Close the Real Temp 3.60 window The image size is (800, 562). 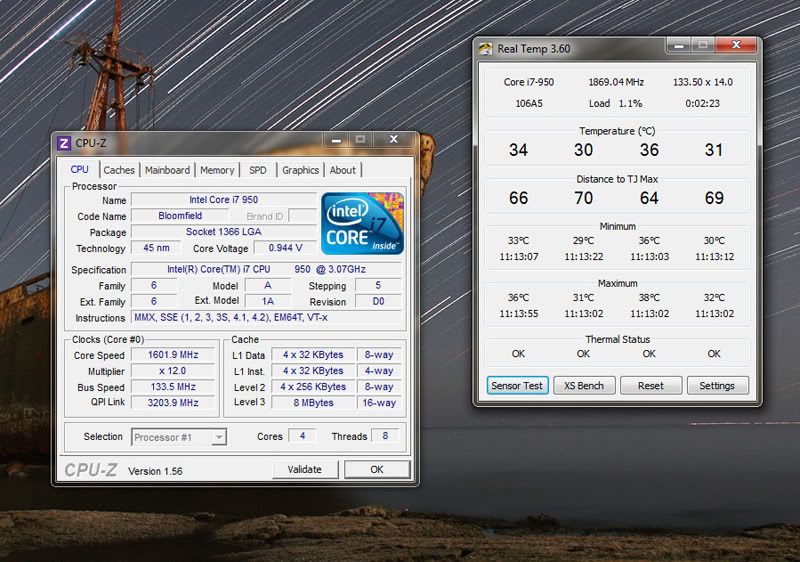coord(735,46)
